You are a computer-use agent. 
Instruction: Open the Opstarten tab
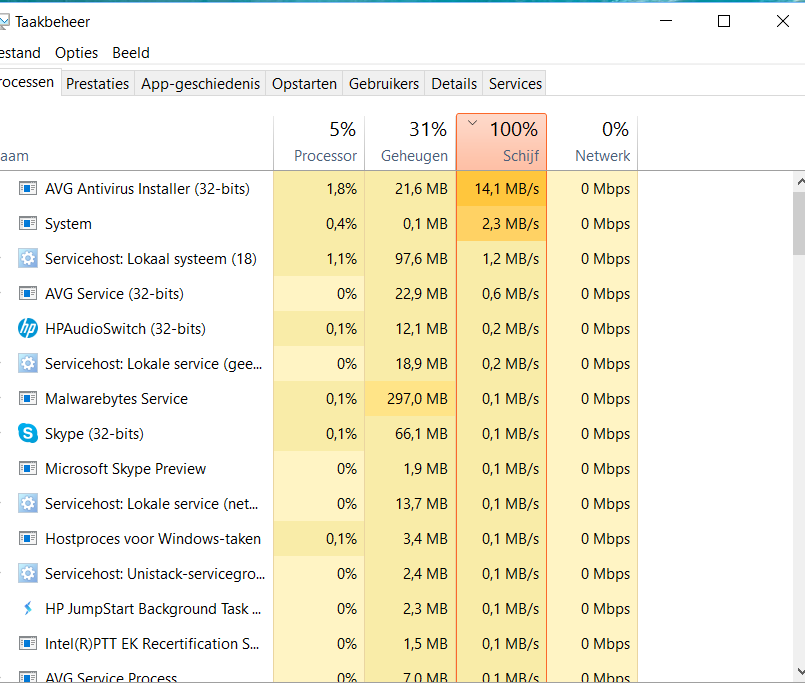click(x=304, y=84)
